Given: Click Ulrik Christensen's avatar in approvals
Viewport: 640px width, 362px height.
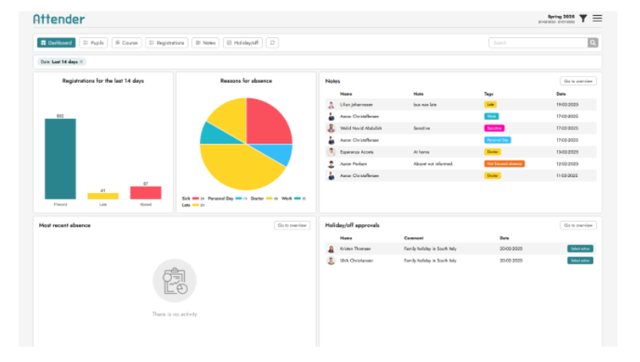Looking at the screenshot, I should pos(331,261).
